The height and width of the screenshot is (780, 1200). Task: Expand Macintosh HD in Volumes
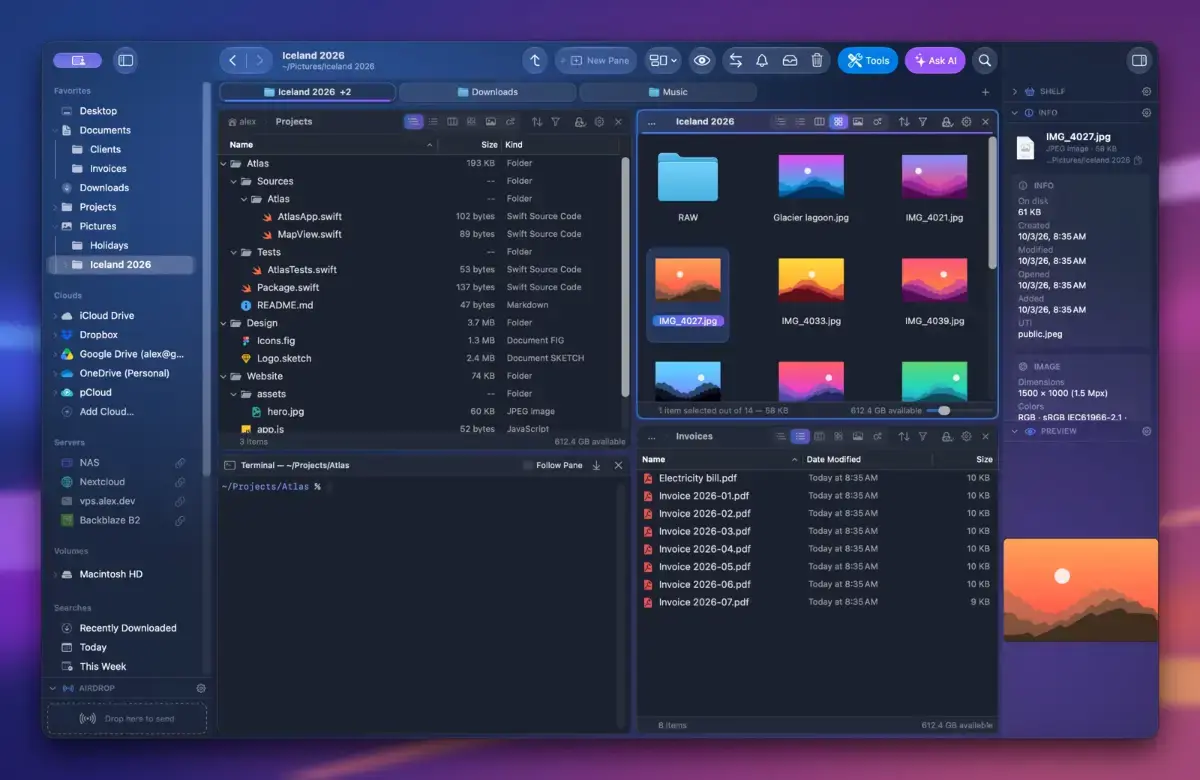coord(55,574)
